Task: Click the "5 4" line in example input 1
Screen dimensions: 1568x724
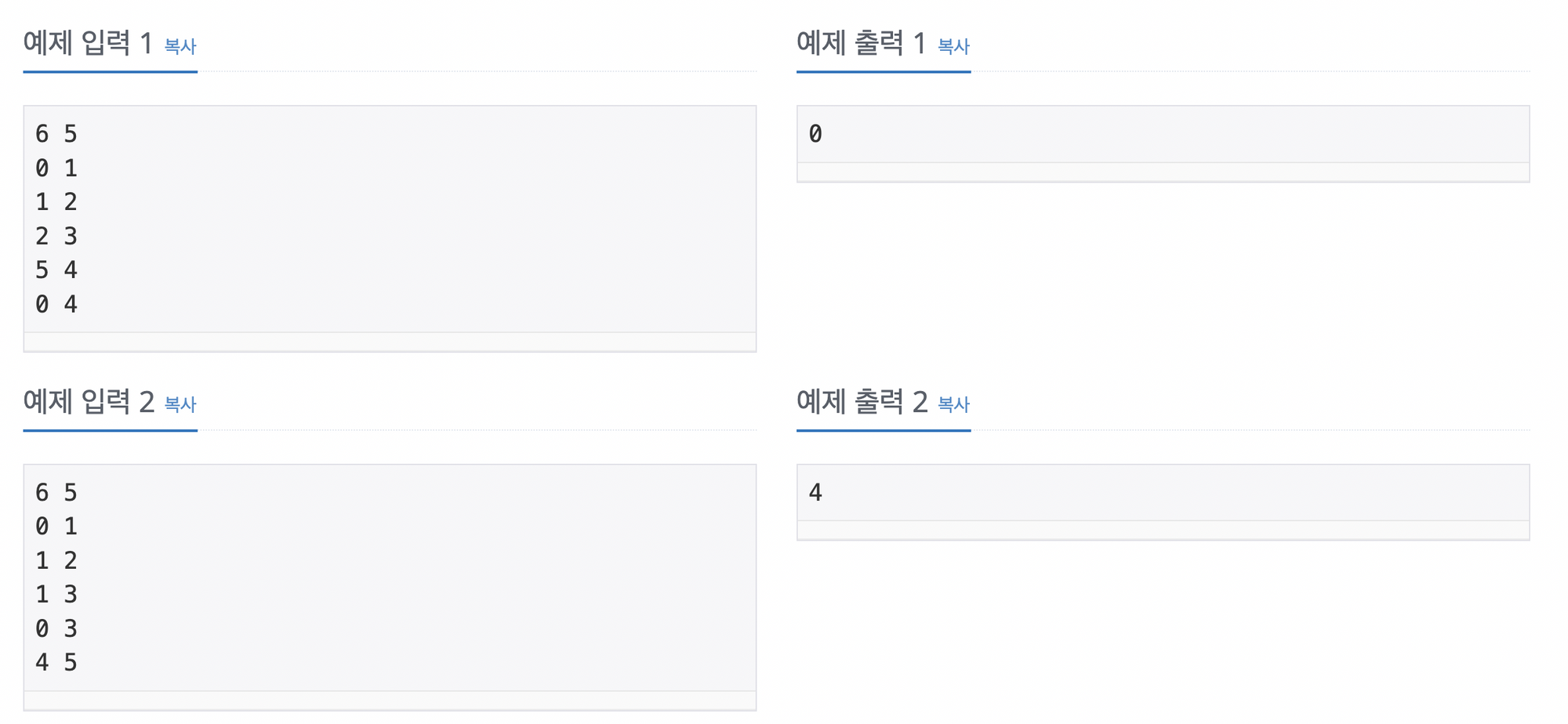Action: point(56,270)
